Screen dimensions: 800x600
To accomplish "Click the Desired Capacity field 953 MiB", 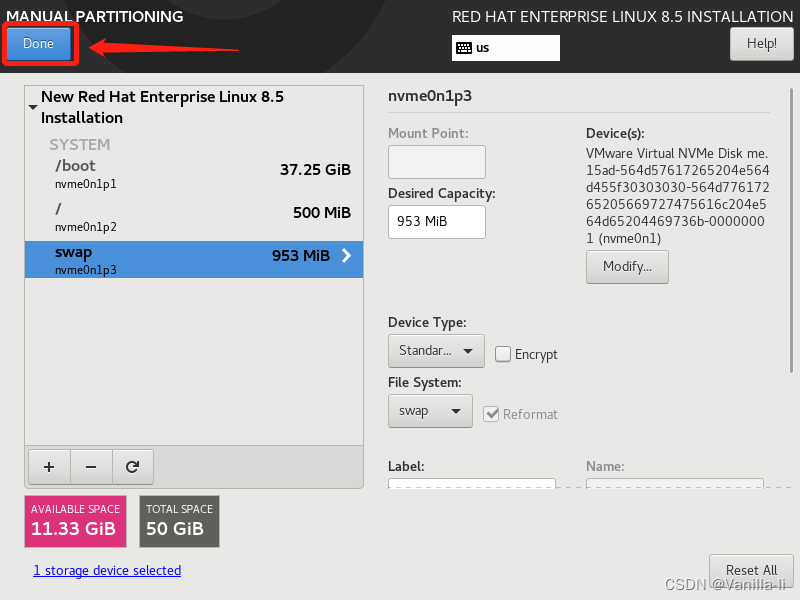I will coord(437,221).
